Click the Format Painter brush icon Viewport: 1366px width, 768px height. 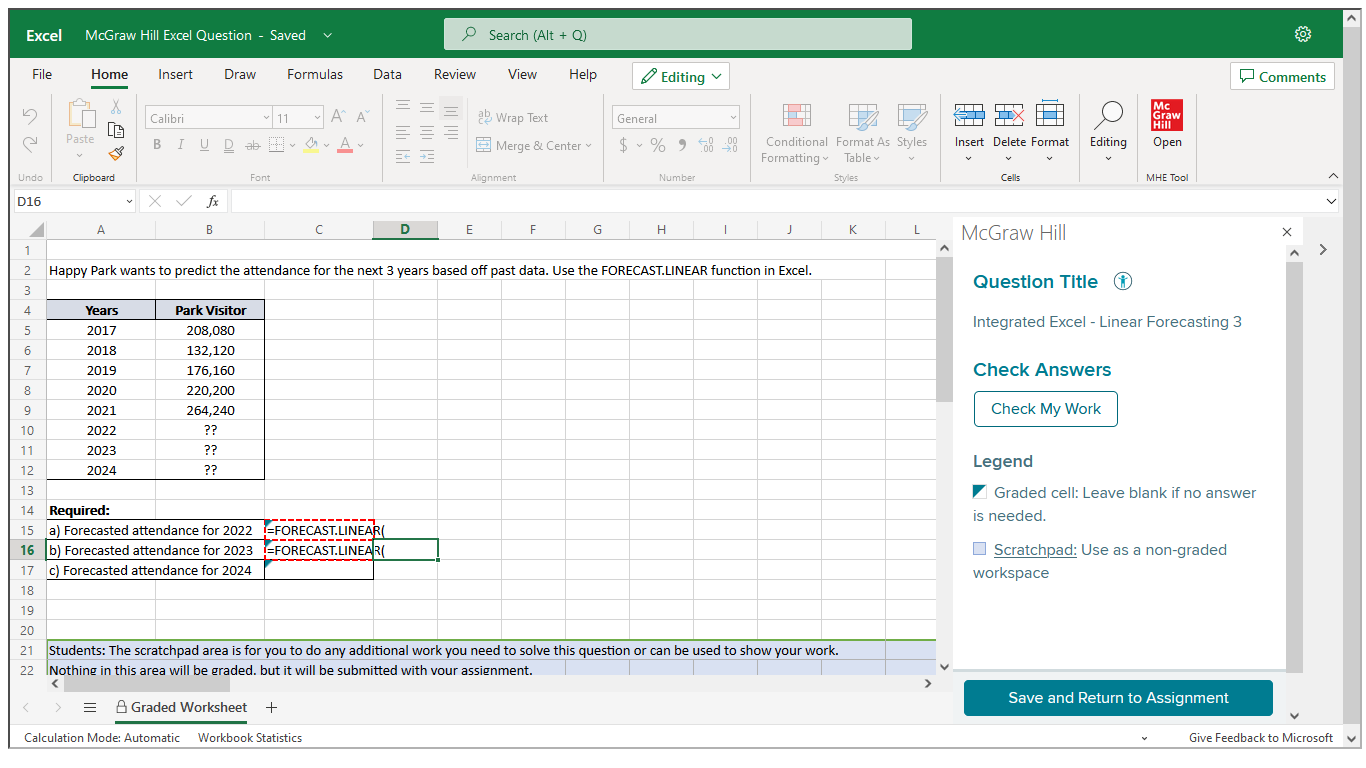pos(116,153)
